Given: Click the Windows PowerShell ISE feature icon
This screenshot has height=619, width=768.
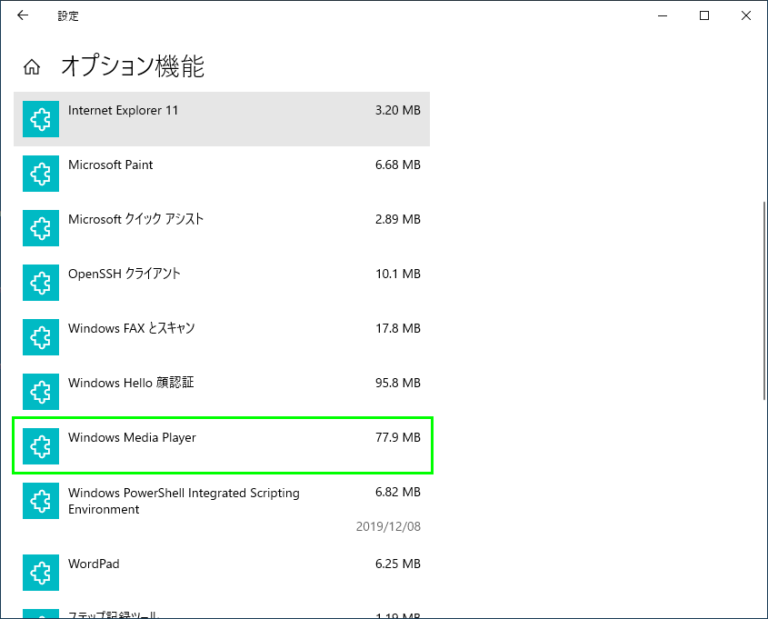Looking at the screenshot, I should click(x=41, y=501).
